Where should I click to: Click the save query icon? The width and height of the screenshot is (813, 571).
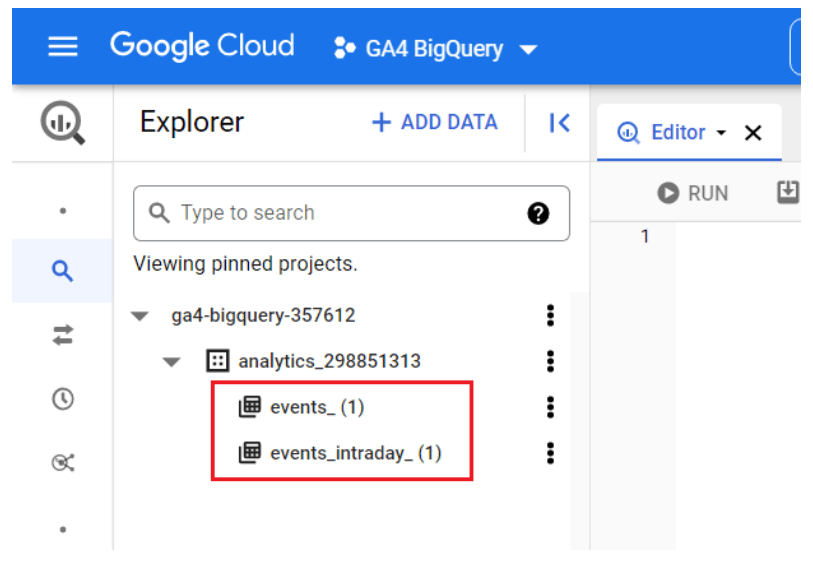(788, 192)
